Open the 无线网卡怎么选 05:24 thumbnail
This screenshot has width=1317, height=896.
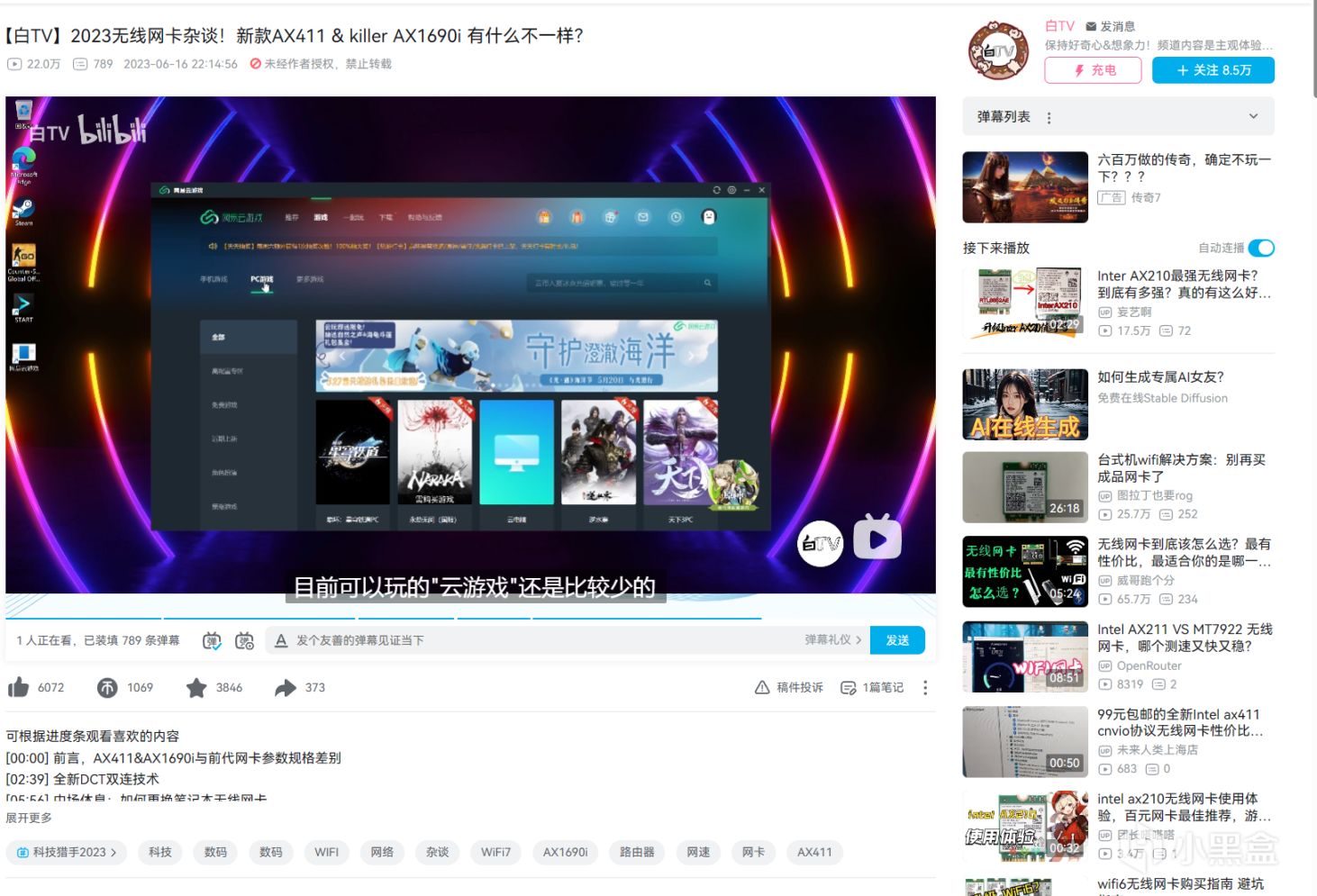pos(1025,571)
